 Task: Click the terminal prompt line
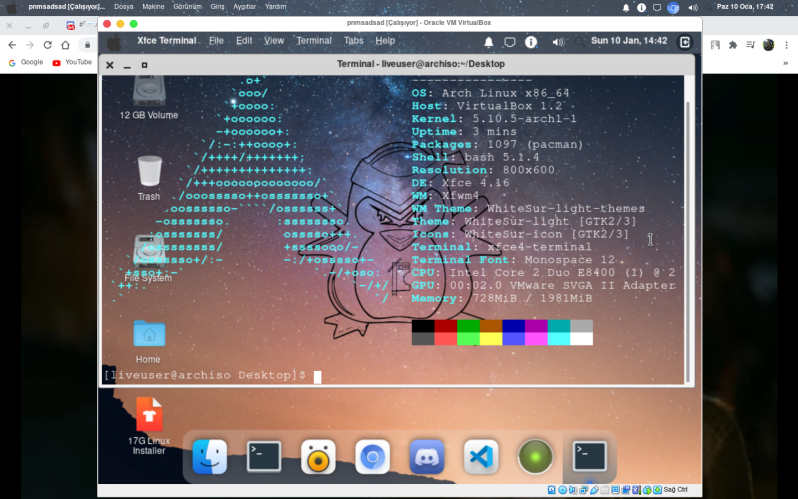[213, 375]
